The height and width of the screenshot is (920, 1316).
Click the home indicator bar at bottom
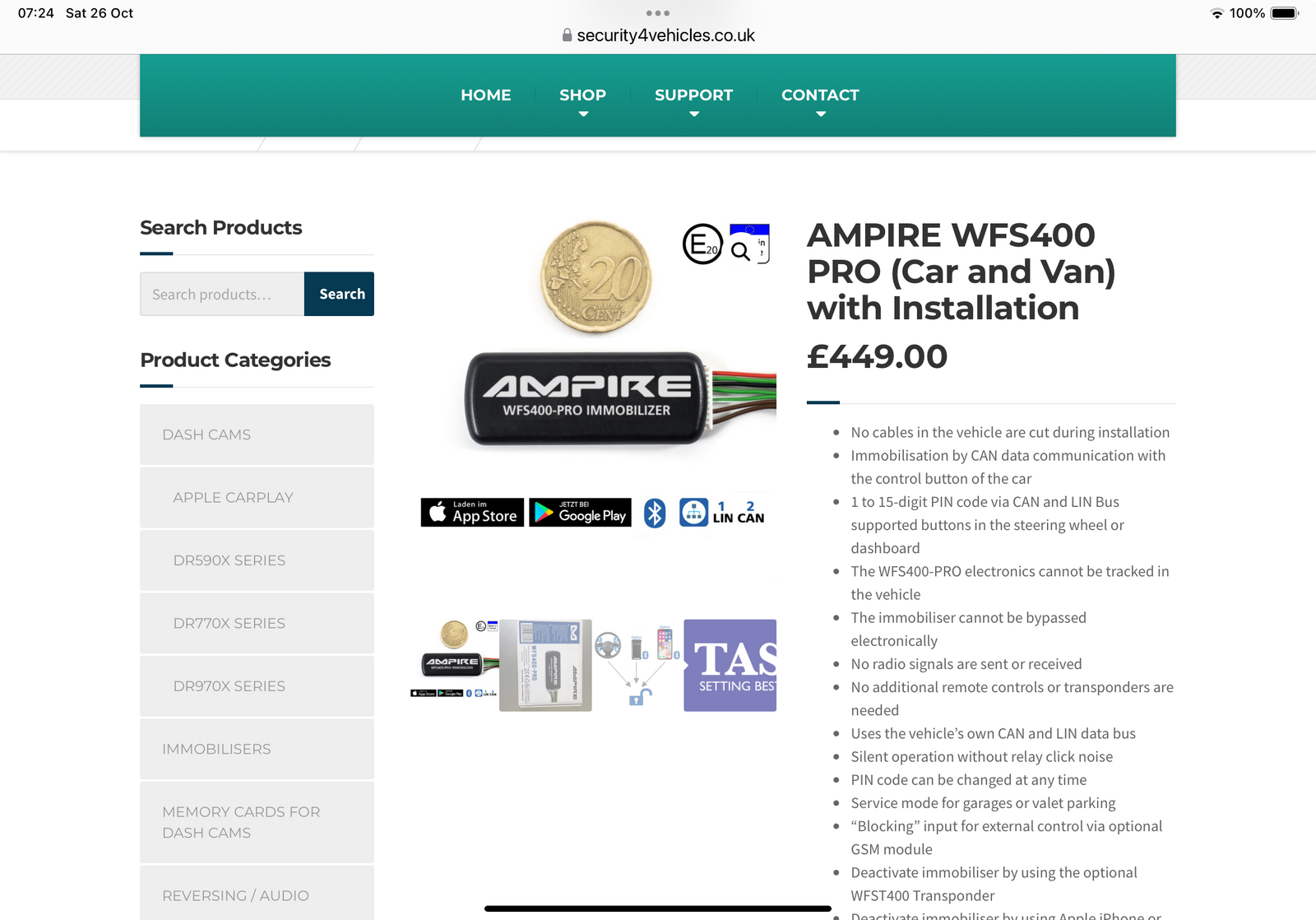point(658,908)
